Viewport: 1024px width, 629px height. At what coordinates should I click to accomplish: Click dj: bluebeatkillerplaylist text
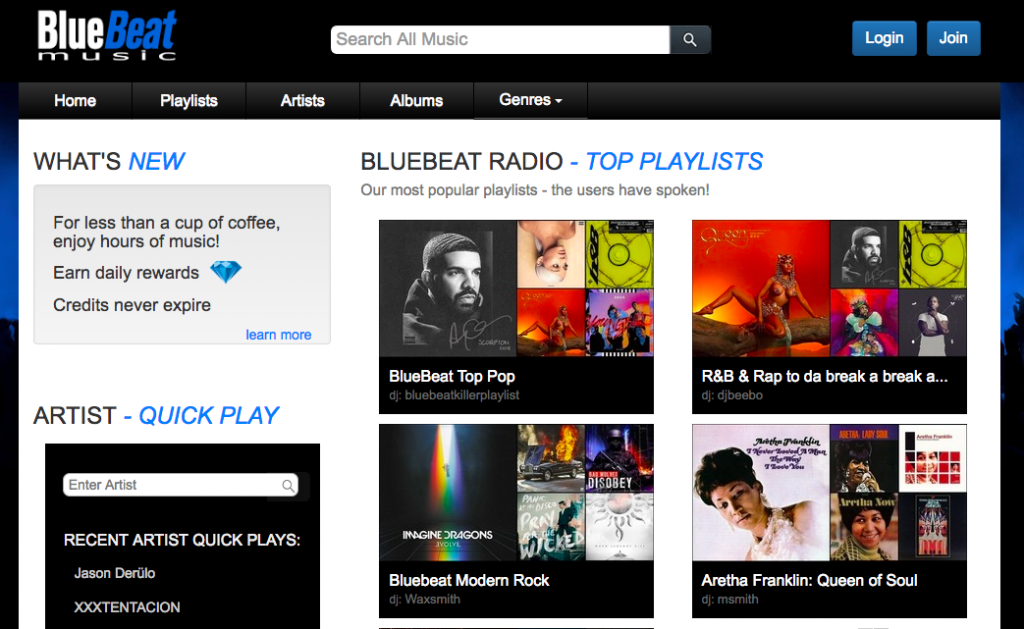[454, 395]
